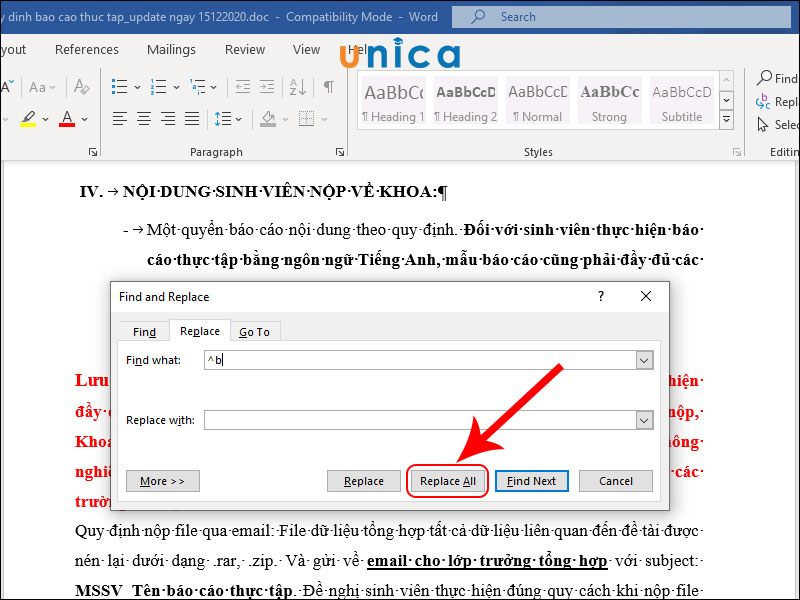The height and width of the screenshot is (600, 800).
Task: Click the numbered list icon
Action: click(159, 87)
